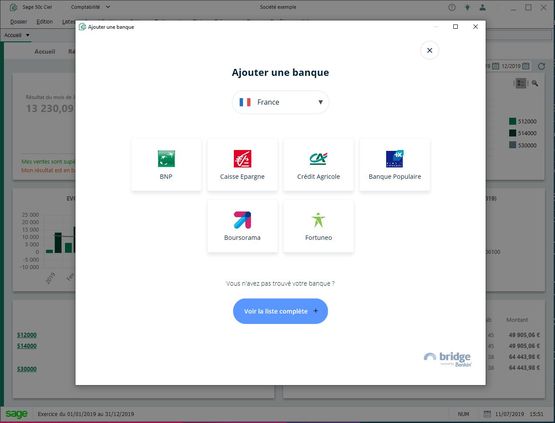Select the Banque Populaire bank
Image resolution: width=555 pixels, height=423 pixels.
[395, 165]
